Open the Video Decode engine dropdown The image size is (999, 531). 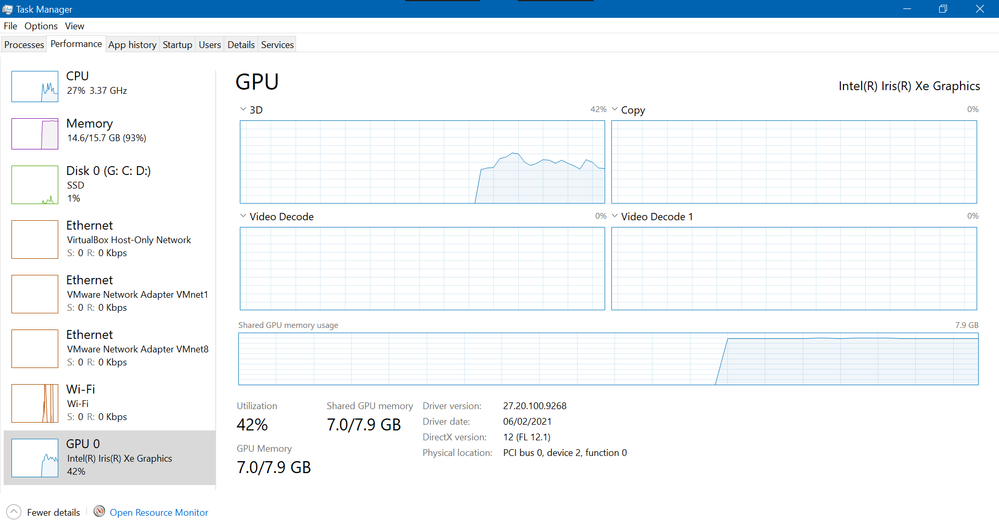tap(243, 215)
